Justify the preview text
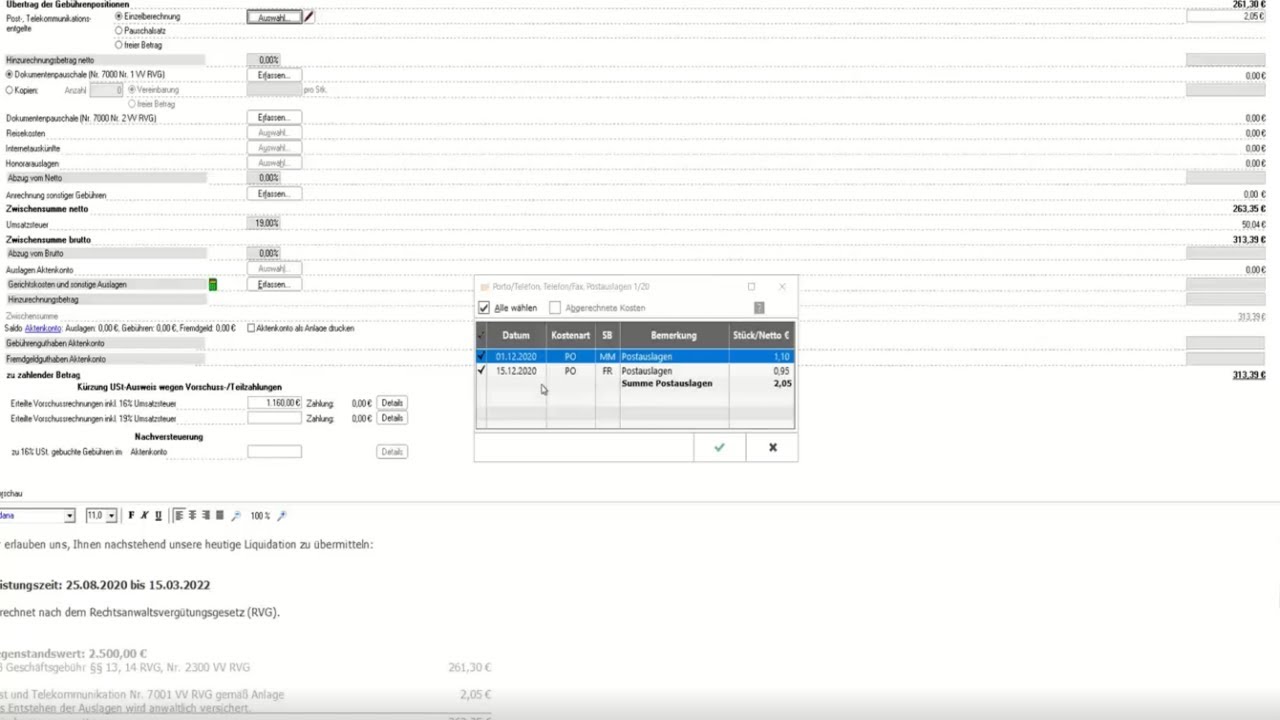 pyautogui.click(x=220, y=516)
